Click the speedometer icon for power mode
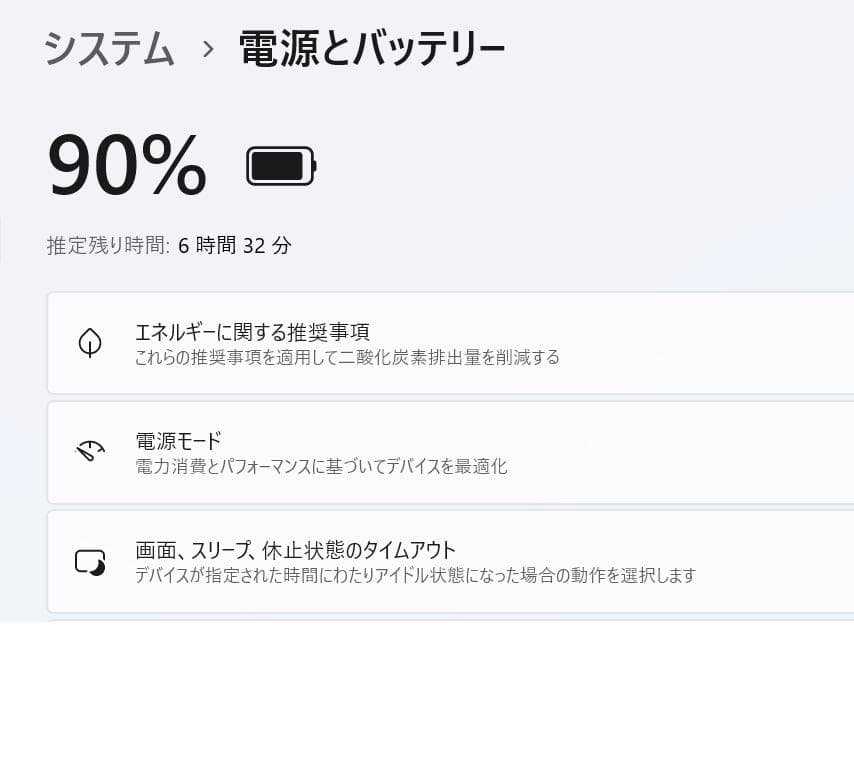854x784 pixels. [x=90, y=452]
